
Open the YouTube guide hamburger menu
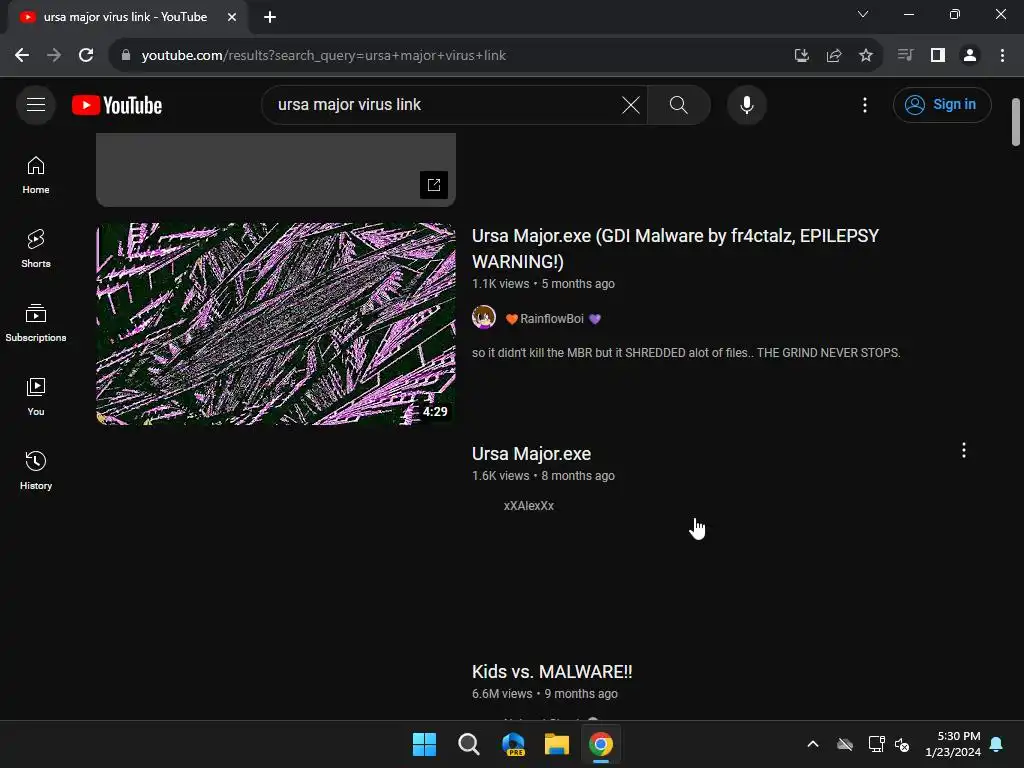(36, 104)
